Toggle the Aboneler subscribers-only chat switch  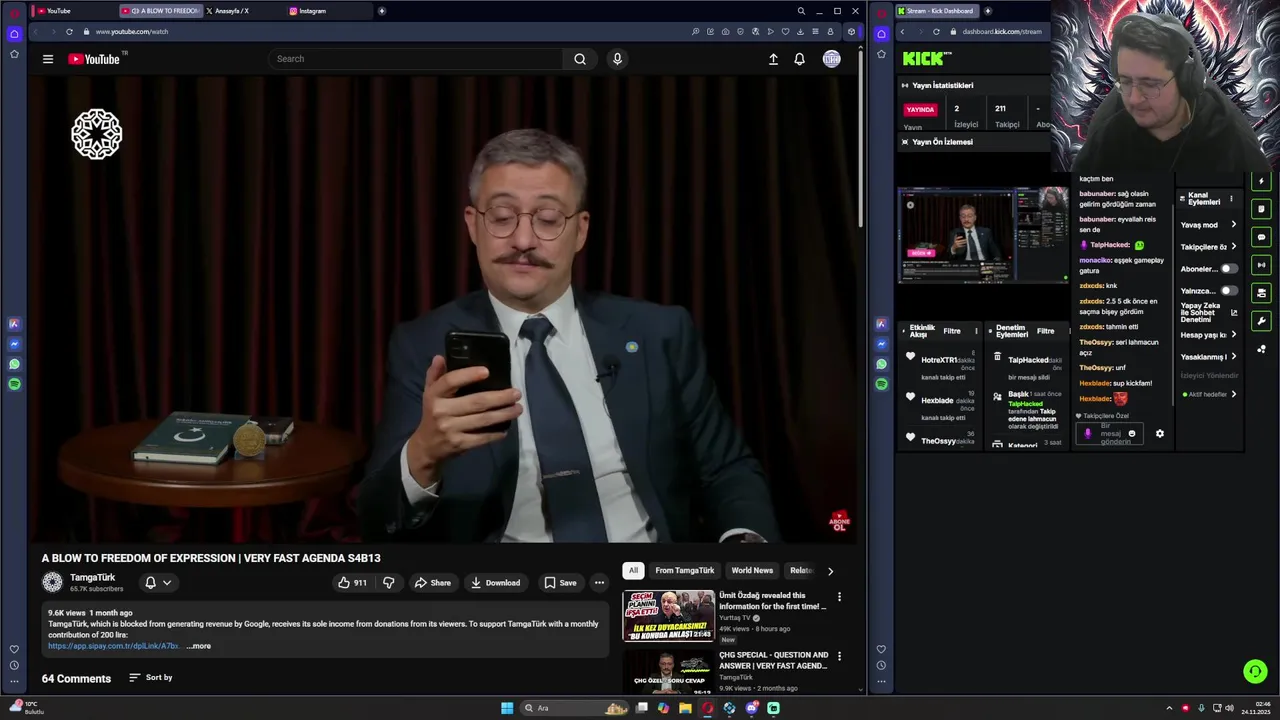[1229, 269]
